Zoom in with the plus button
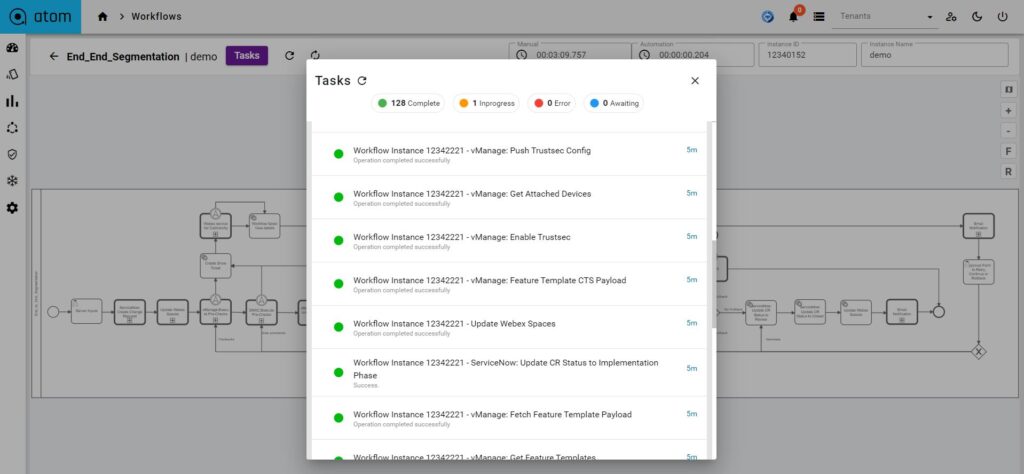Image resolution: width=1024 pixels, height=474 pixels. (x=1008, y=110)
